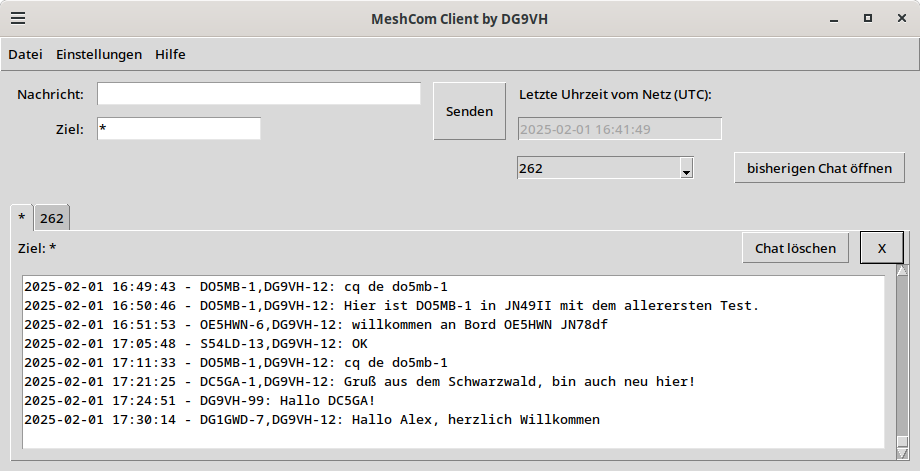Click the Letzte Uhrzeit UTC time field
The height and width of the screenshot is (471, 920).
click(x=620, y=129)
